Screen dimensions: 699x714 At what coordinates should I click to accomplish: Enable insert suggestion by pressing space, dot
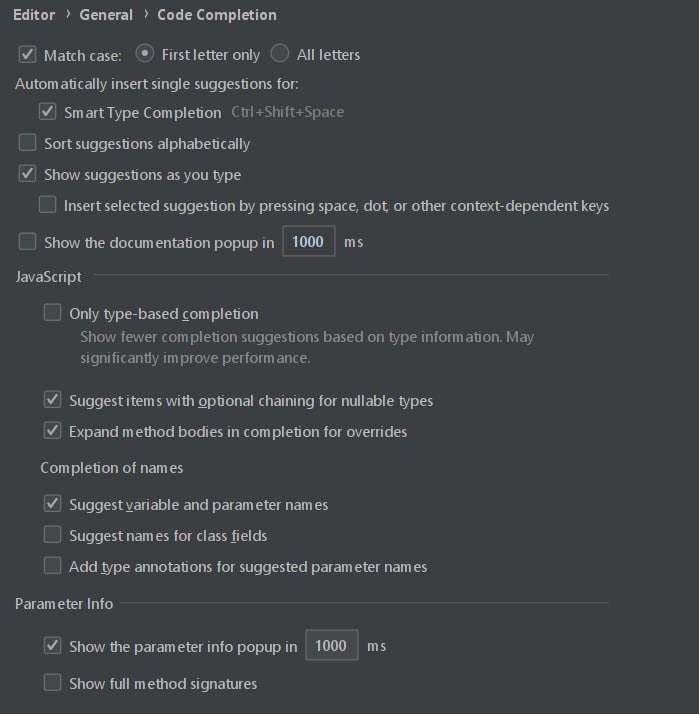(47, 204)
